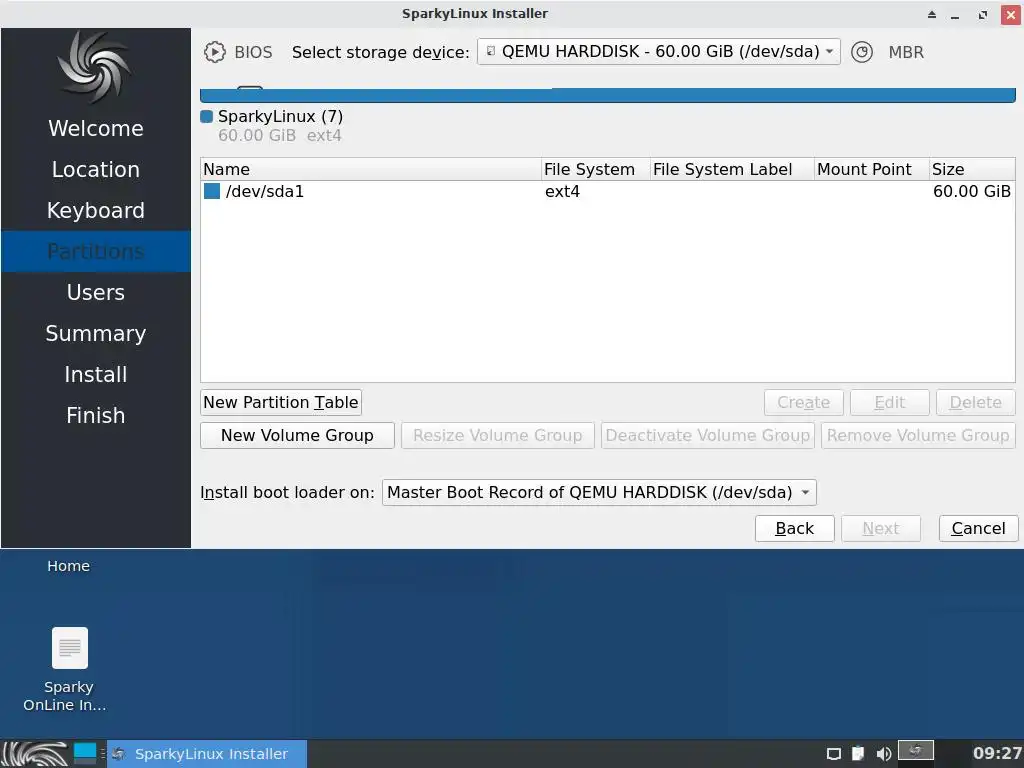Click the Home desktop label
The height and width of the screenshot is (768, 1024).
click(69, 566)
